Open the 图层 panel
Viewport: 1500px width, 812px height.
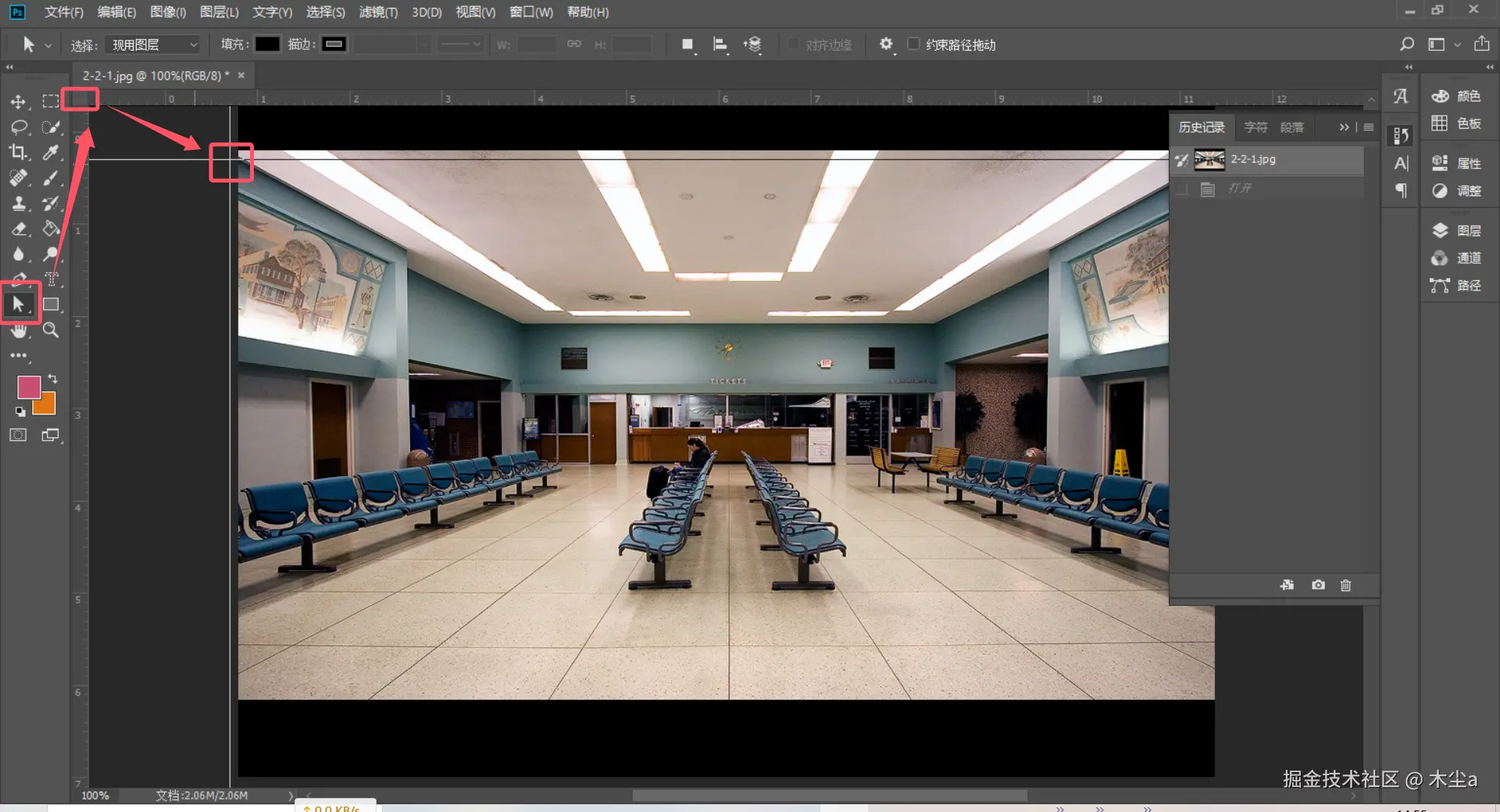click(x=1456, y=230)
